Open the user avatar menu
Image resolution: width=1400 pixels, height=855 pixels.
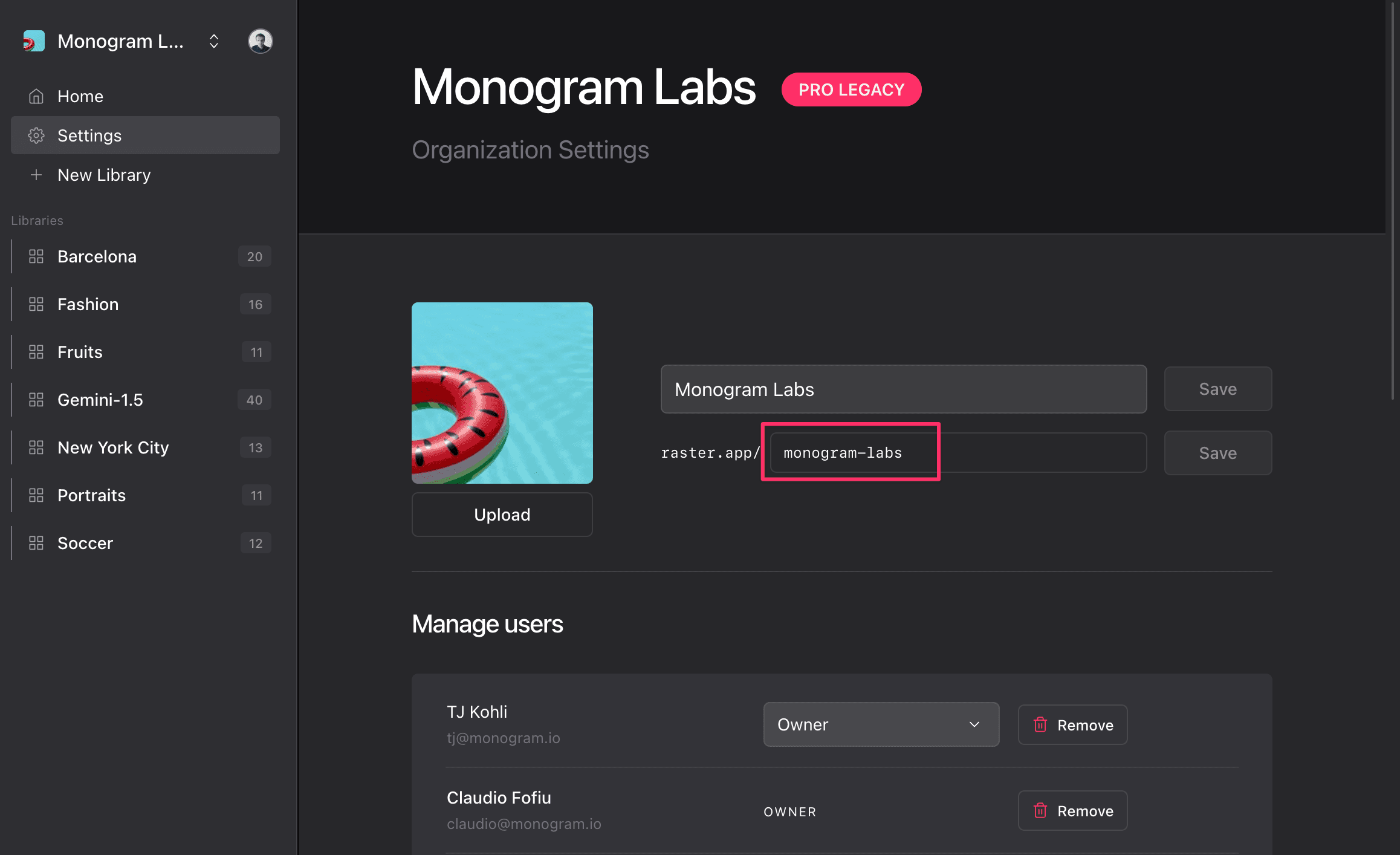click(261, 41)
